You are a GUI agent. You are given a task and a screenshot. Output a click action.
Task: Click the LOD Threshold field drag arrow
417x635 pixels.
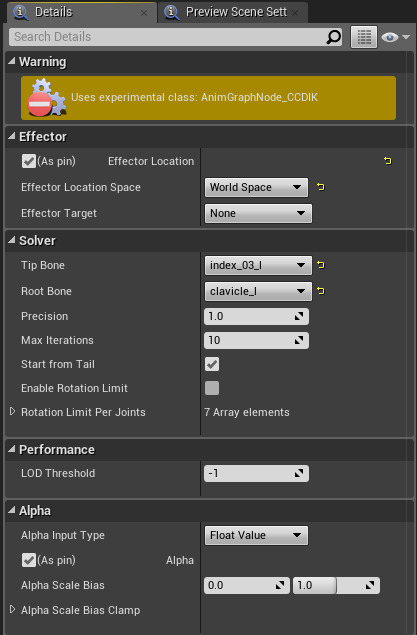point(299,473)
